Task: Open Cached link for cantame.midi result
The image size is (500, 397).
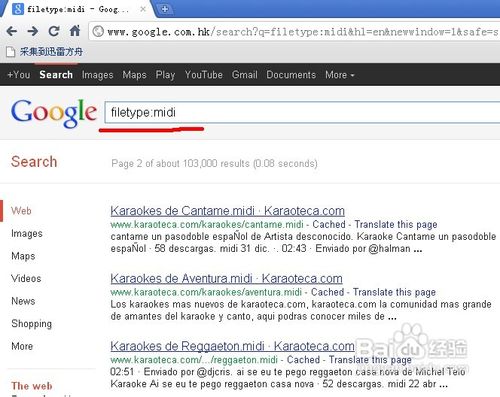Action: coord(329,224)
